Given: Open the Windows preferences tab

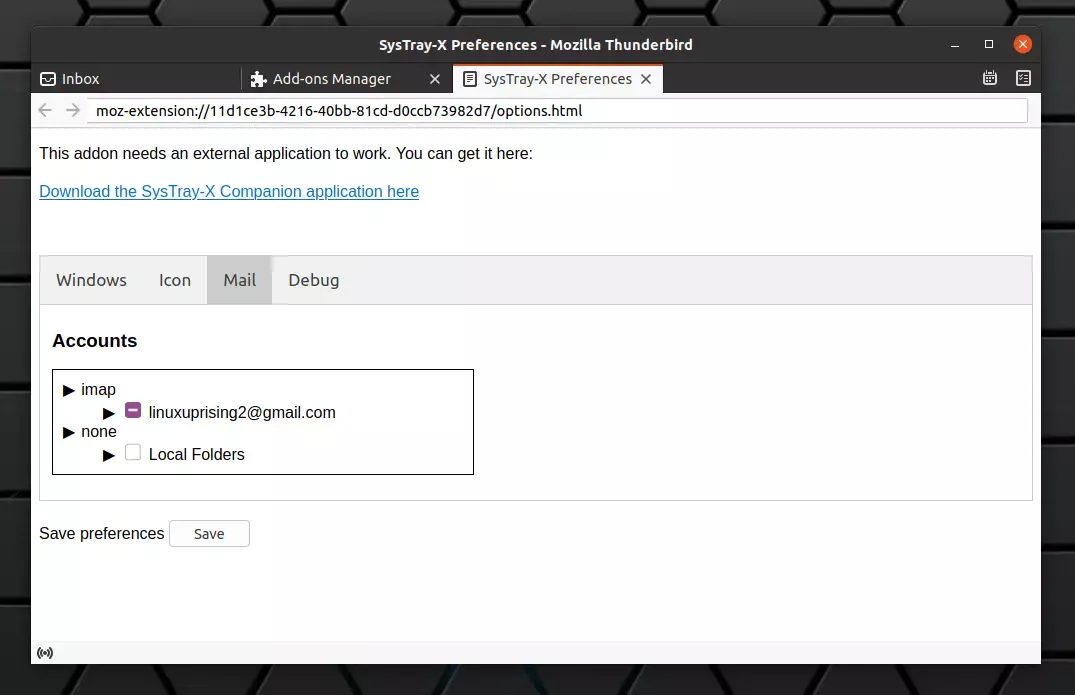Looking at the screenshot, I should [91, 280].
